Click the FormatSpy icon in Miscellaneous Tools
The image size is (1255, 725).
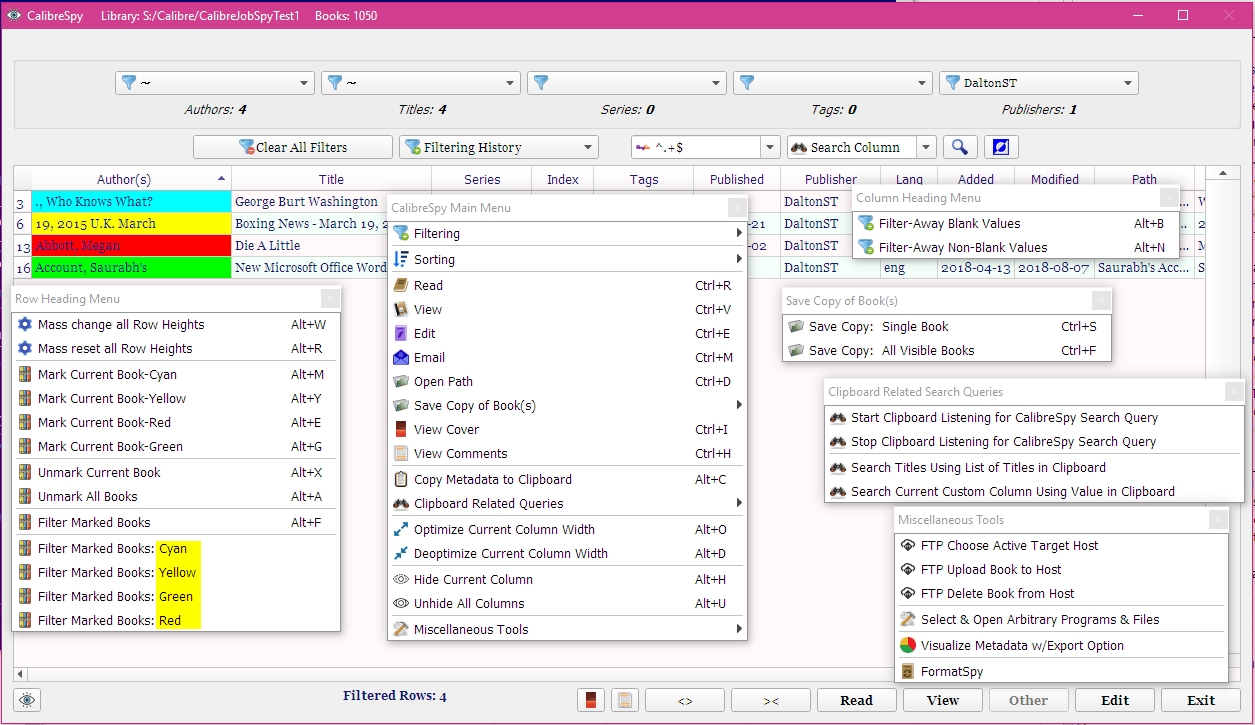point(908,671)
